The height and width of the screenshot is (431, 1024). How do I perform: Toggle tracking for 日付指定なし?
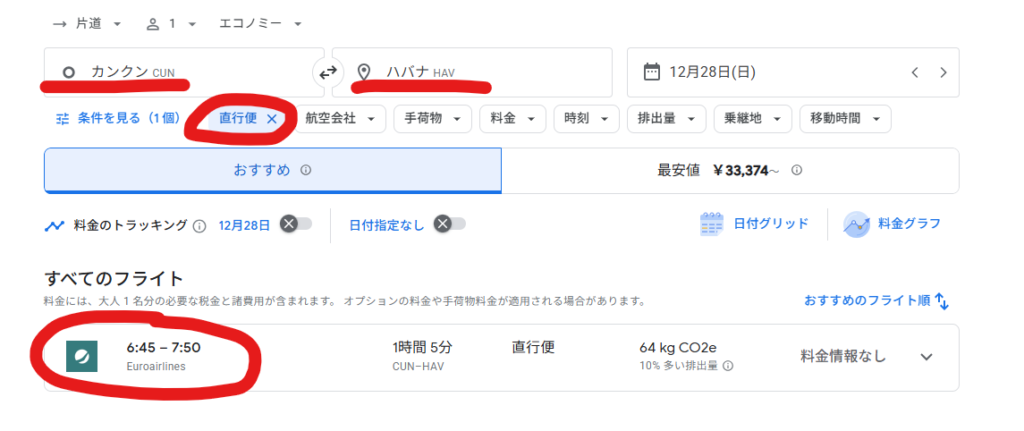pyautogui.click(x=449, y=224)
